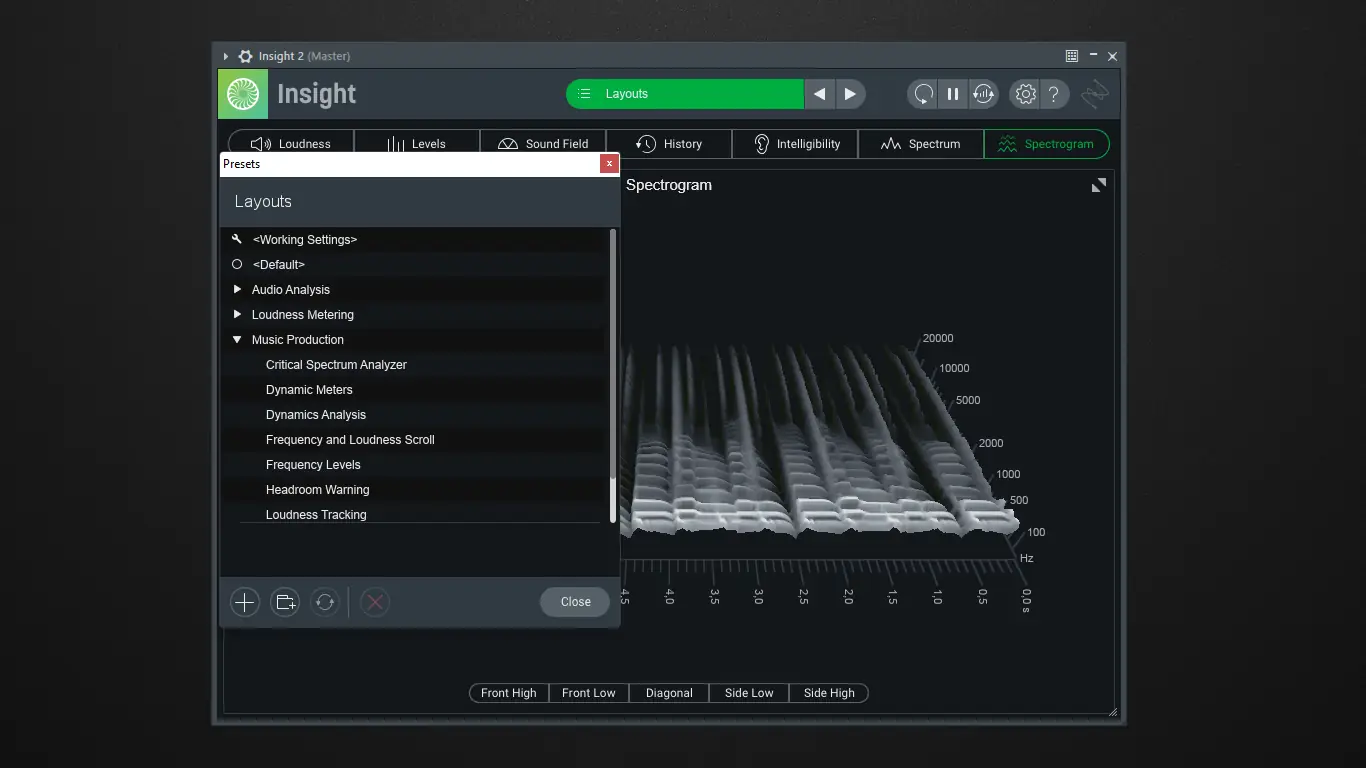Viewport: 1366px width, 768px height.
Task: Open the help question mark icon
Action: pos(1053,94)
